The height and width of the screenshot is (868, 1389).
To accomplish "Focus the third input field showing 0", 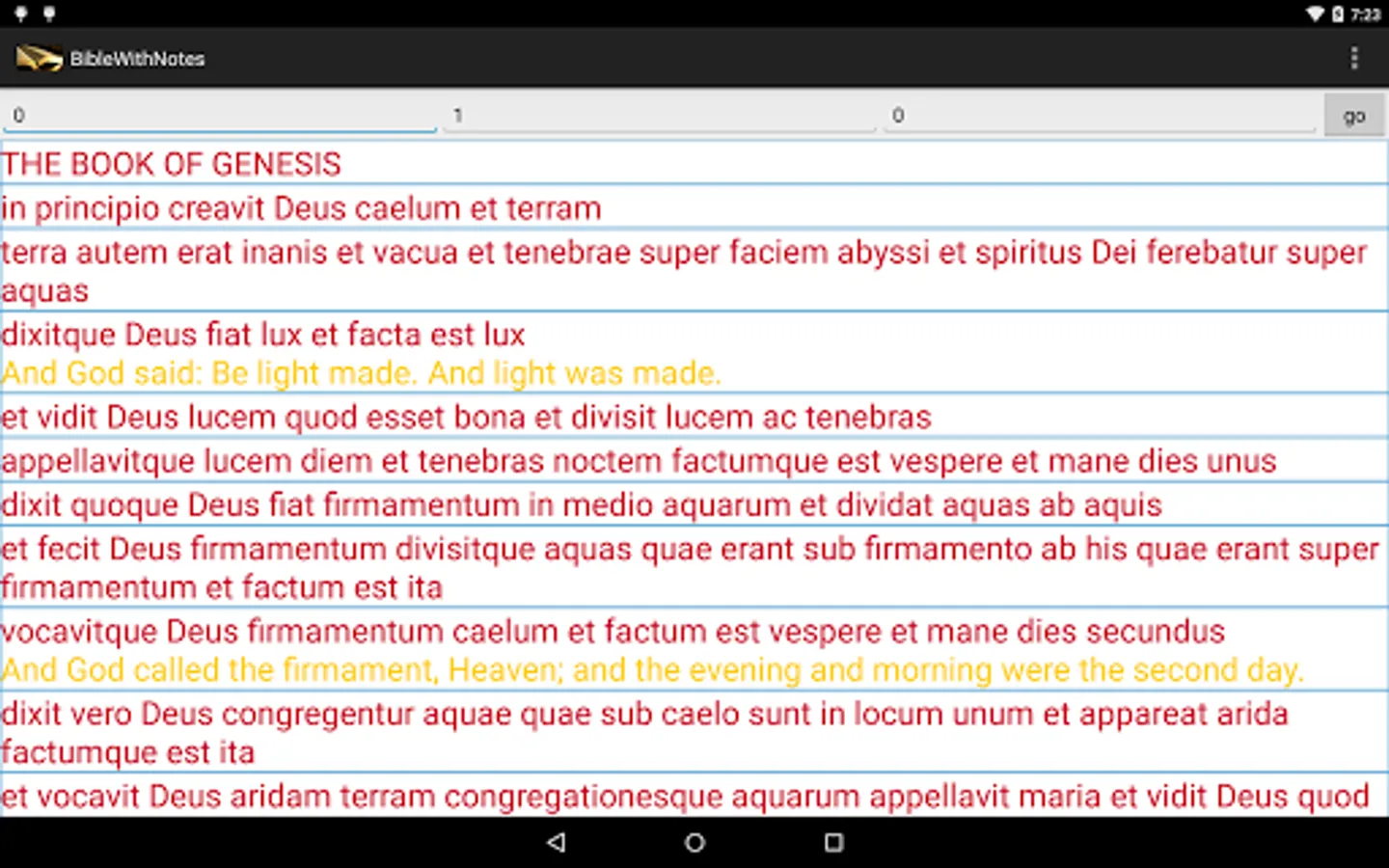I will [x=1100, y=115].
